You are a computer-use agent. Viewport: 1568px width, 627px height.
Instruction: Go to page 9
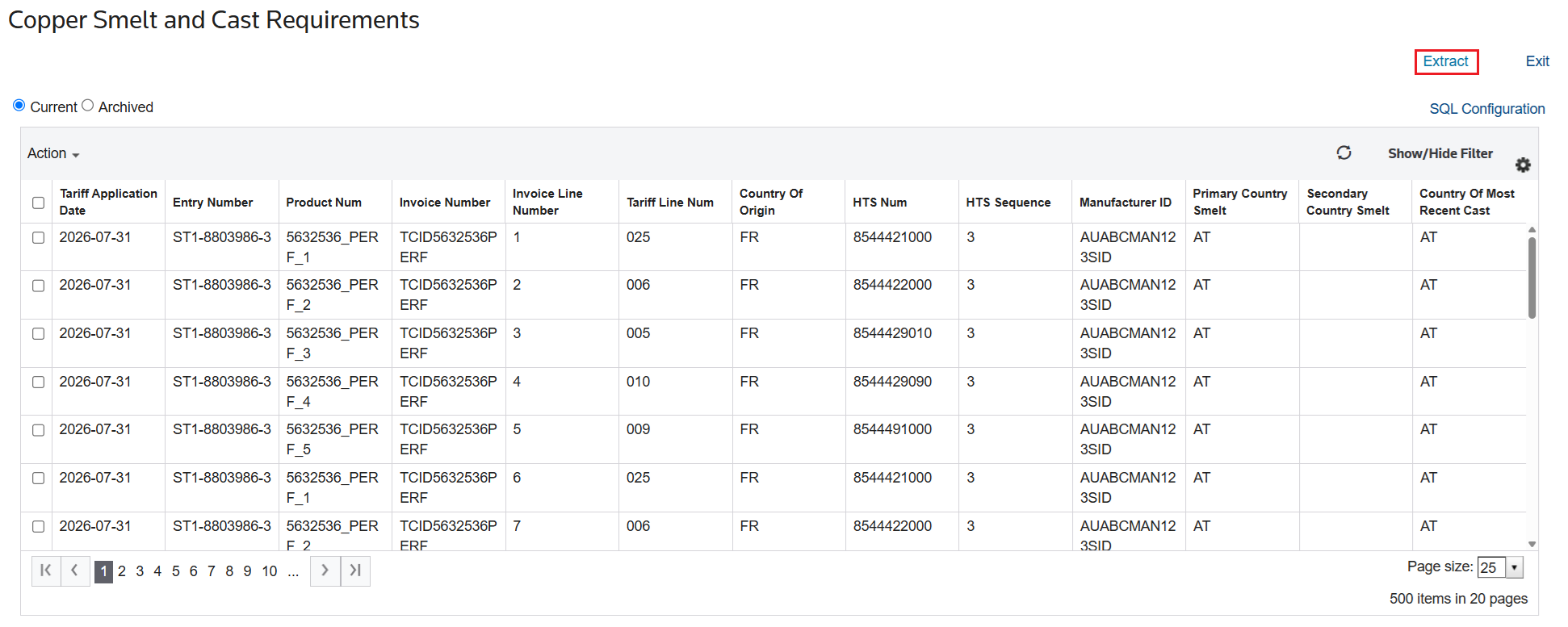pos(247,571)
